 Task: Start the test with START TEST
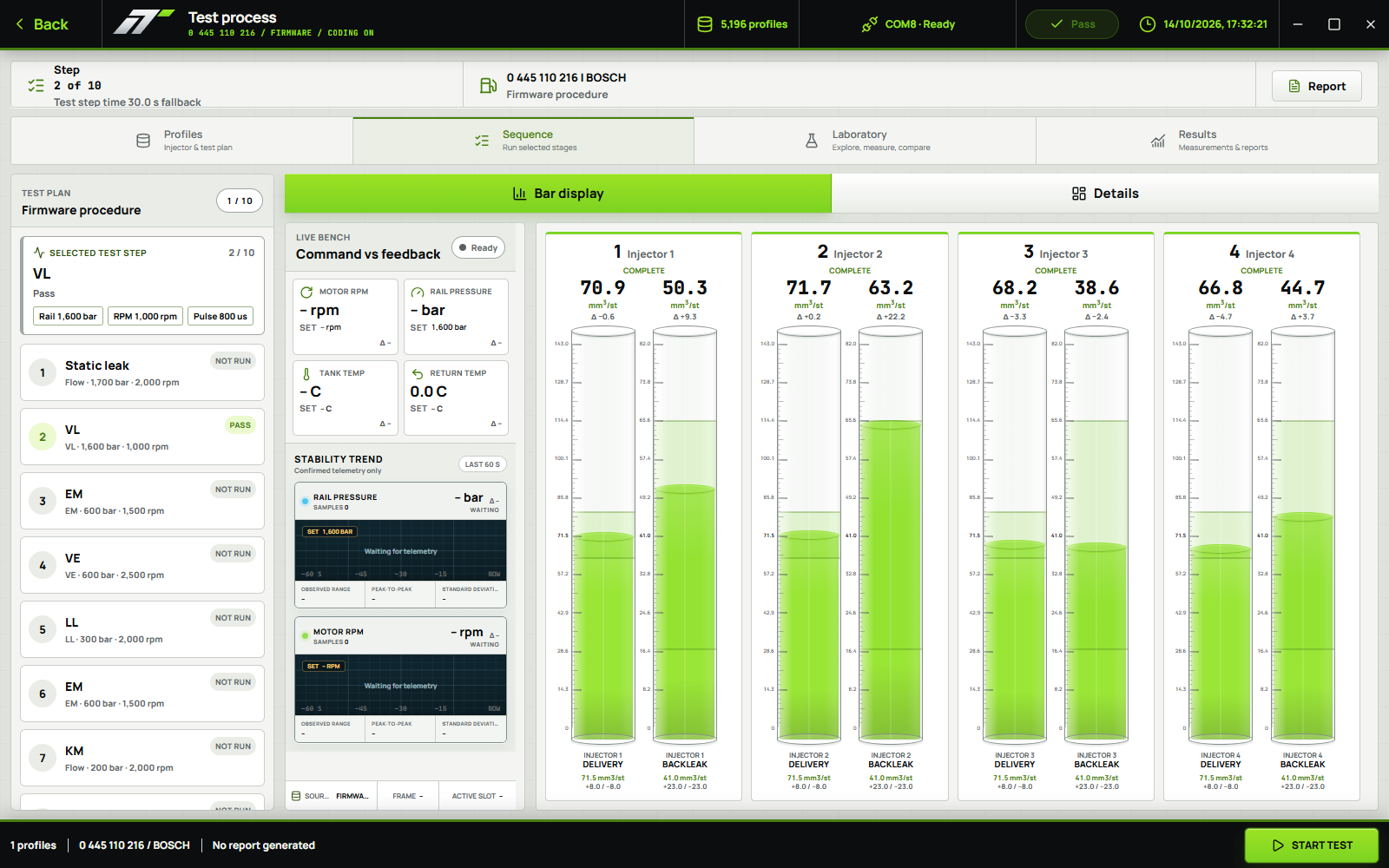tap(1312, 845)
